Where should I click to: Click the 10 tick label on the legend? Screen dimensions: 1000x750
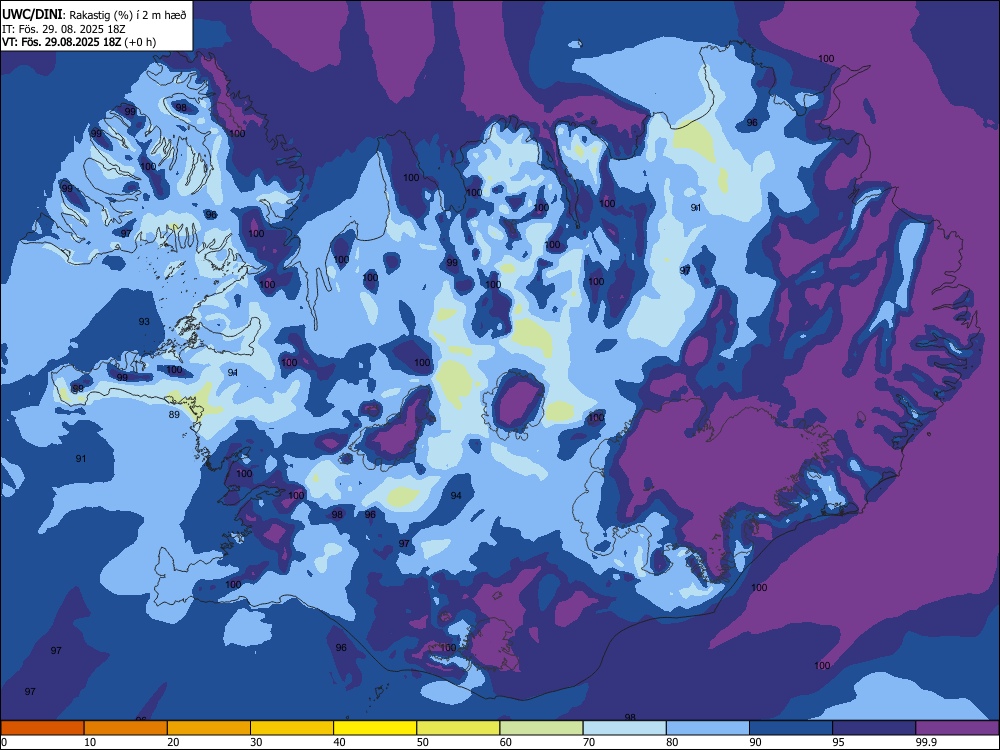click(x=90, y=742)
